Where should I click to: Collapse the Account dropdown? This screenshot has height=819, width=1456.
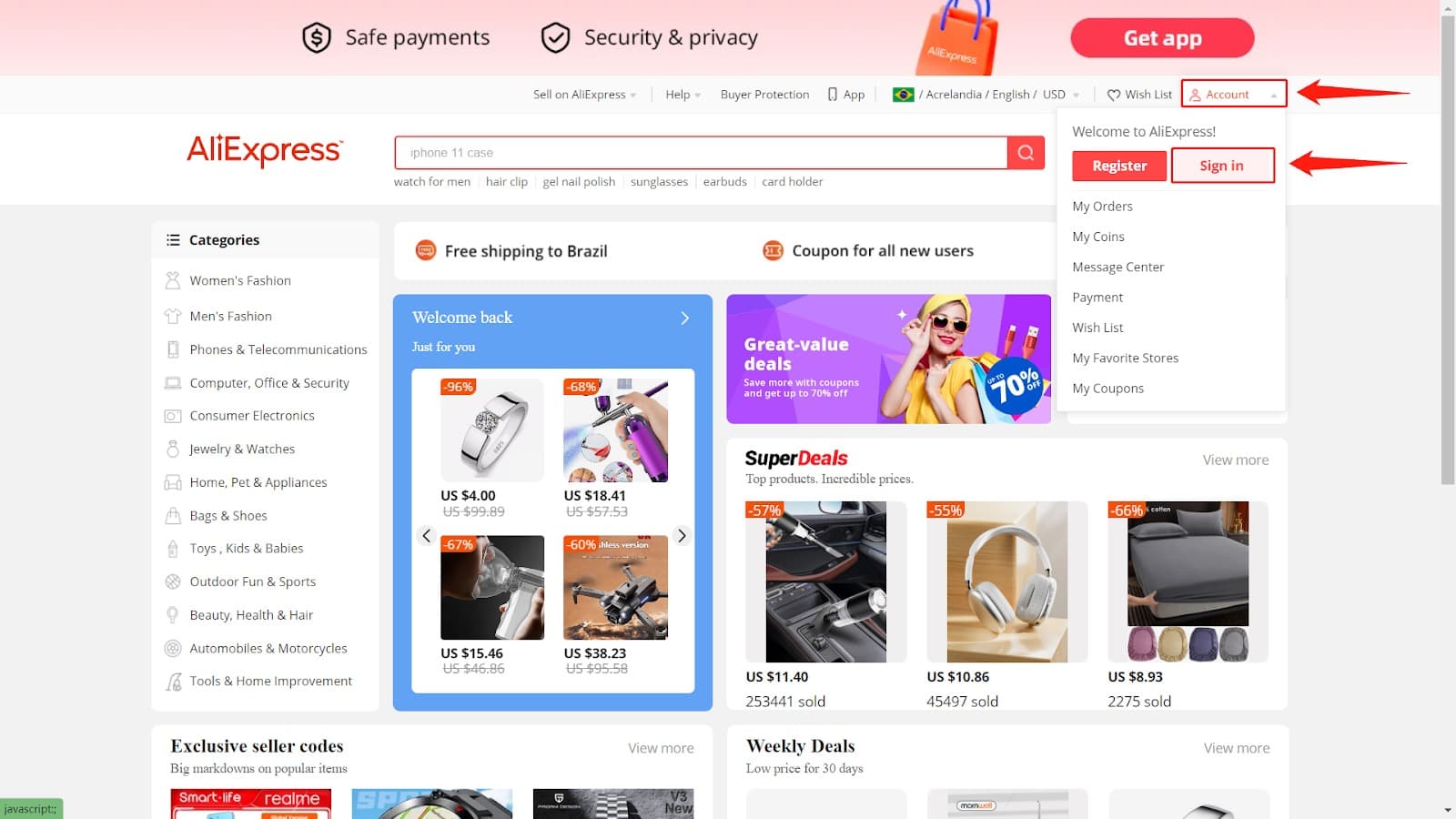[1234, 94]
